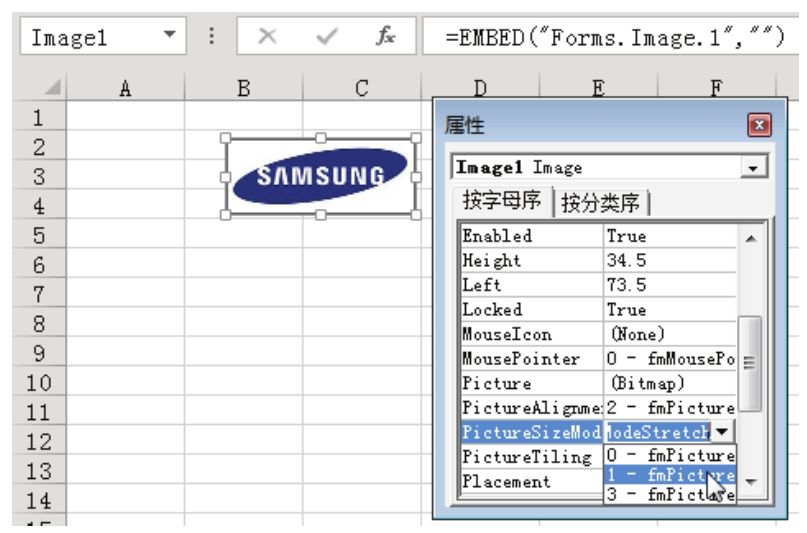Image resolution: width=807 pixels, height=533 pixels.
Task: Select the Height property value 34.5
Action: [x=669, y=261]
